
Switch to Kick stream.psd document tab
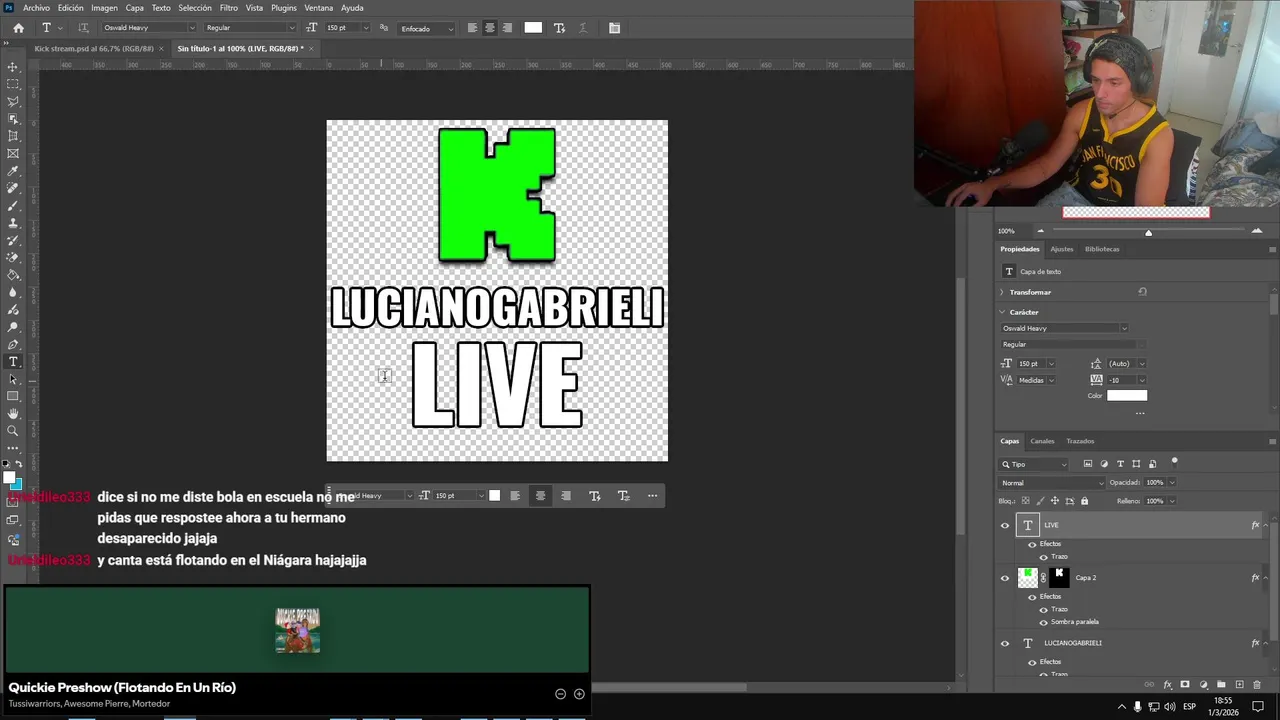pos(94,48)
